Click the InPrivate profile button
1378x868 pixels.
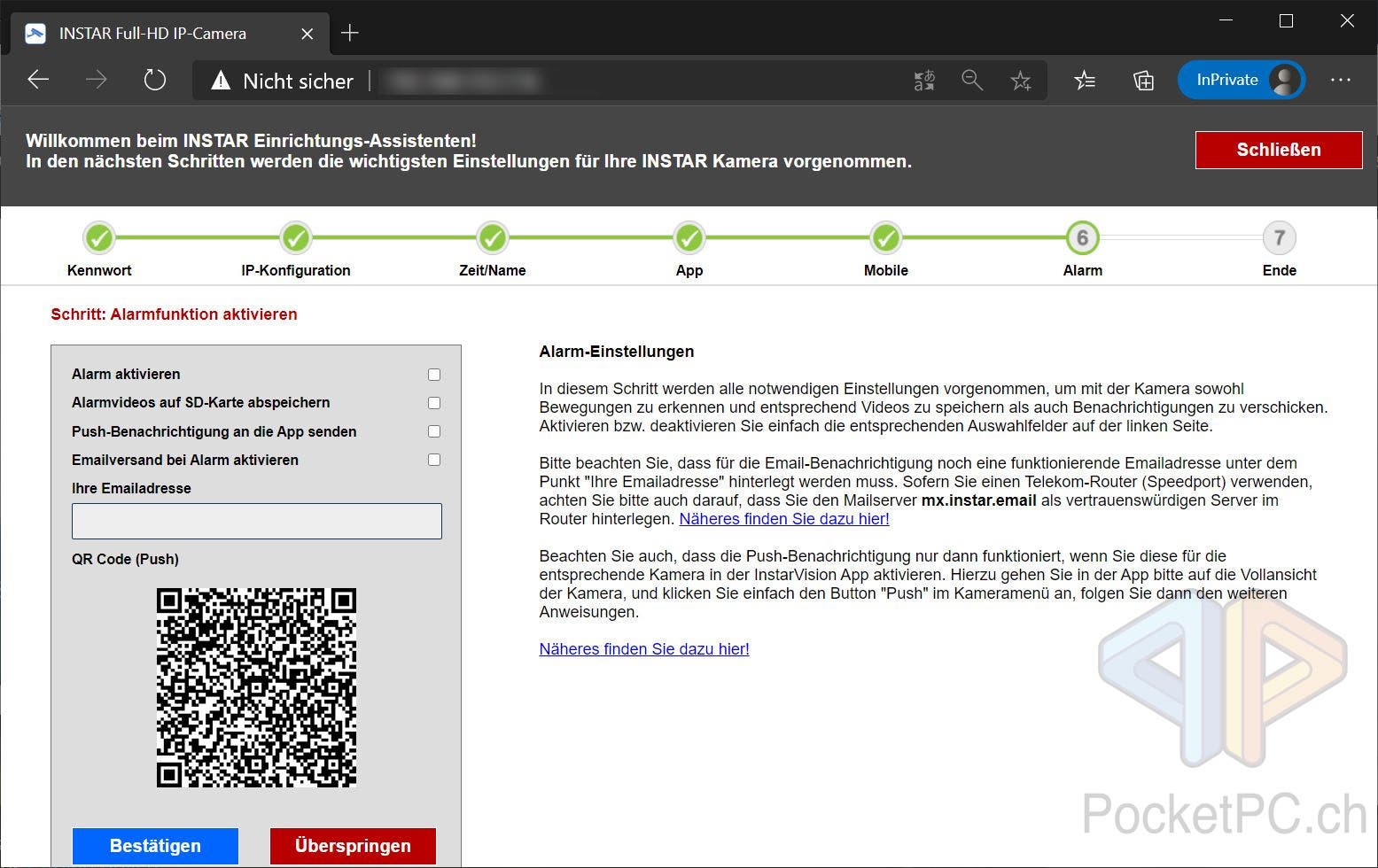click(x=1241, y=80)
